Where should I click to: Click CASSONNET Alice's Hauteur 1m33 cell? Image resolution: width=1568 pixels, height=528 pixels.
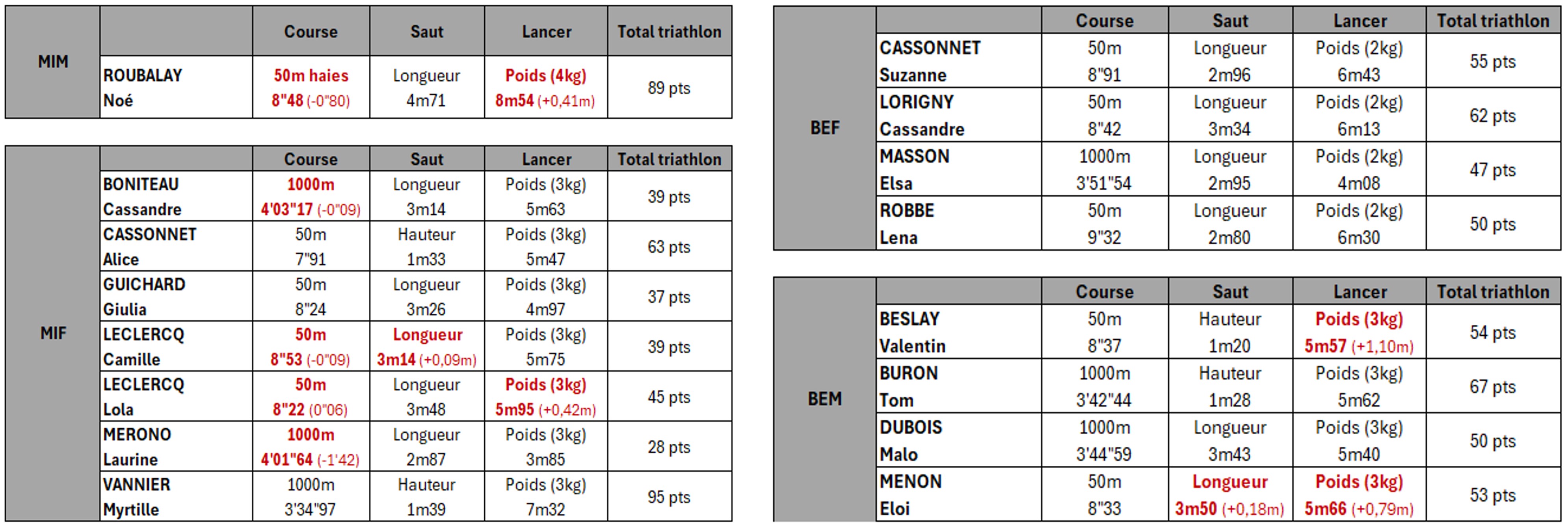(x=426, y=246)
